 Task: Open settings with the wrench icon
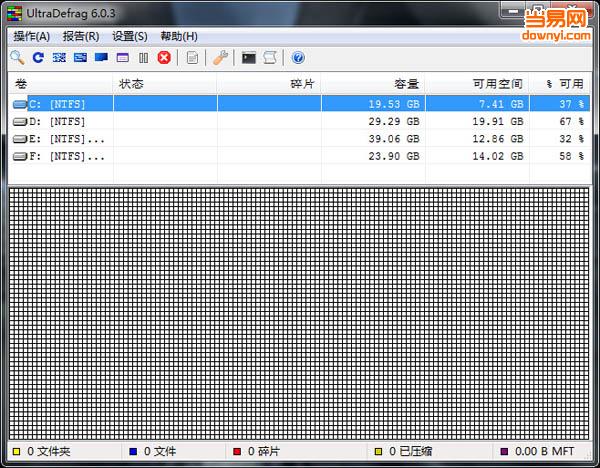pyautogui.click(x=221, y=58)
